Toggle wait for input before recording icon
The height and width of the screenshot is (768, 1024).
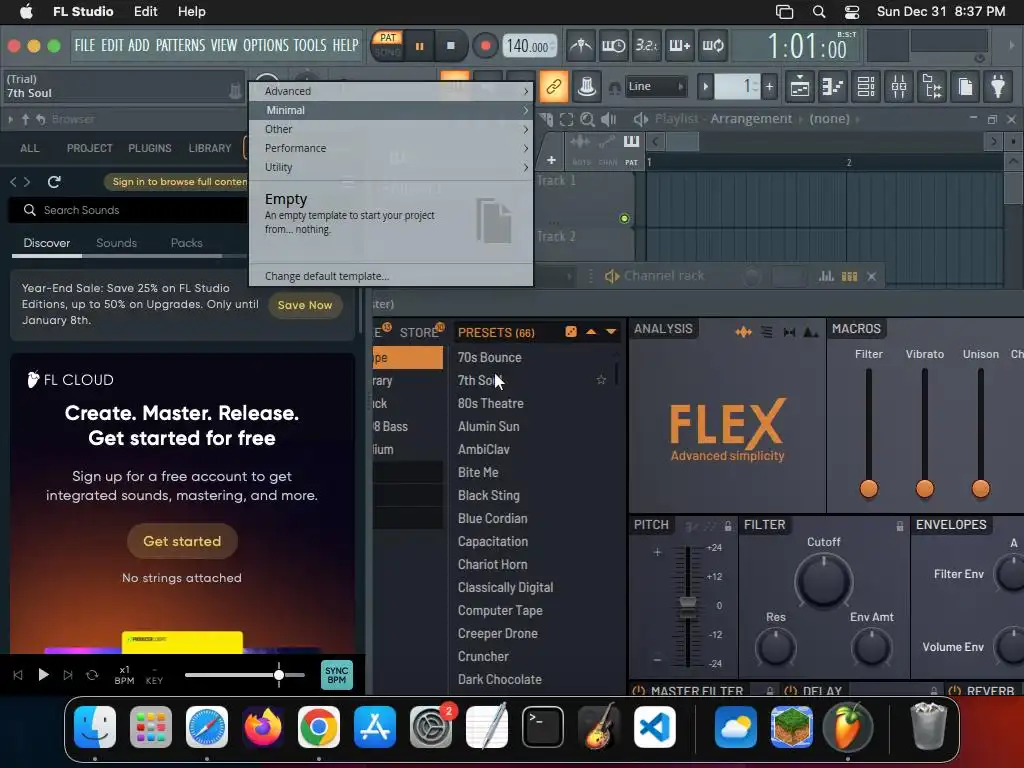(613, 46)
